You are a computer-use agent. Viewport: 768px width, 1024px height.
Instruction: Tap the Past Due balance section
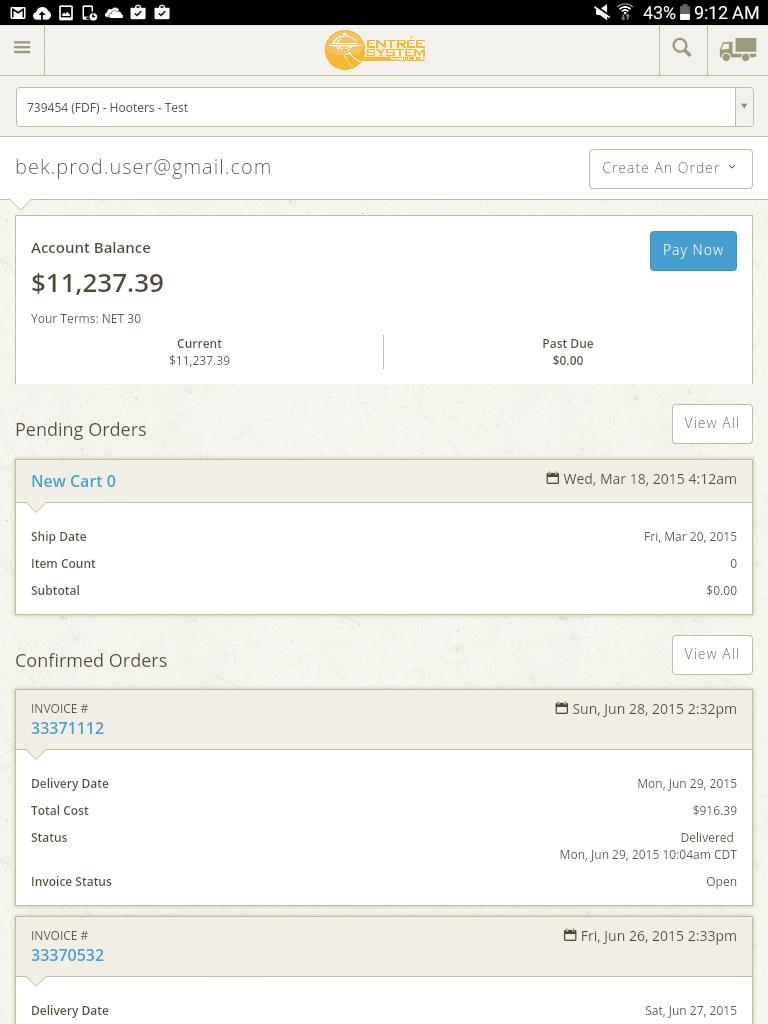tap(567, 352)
